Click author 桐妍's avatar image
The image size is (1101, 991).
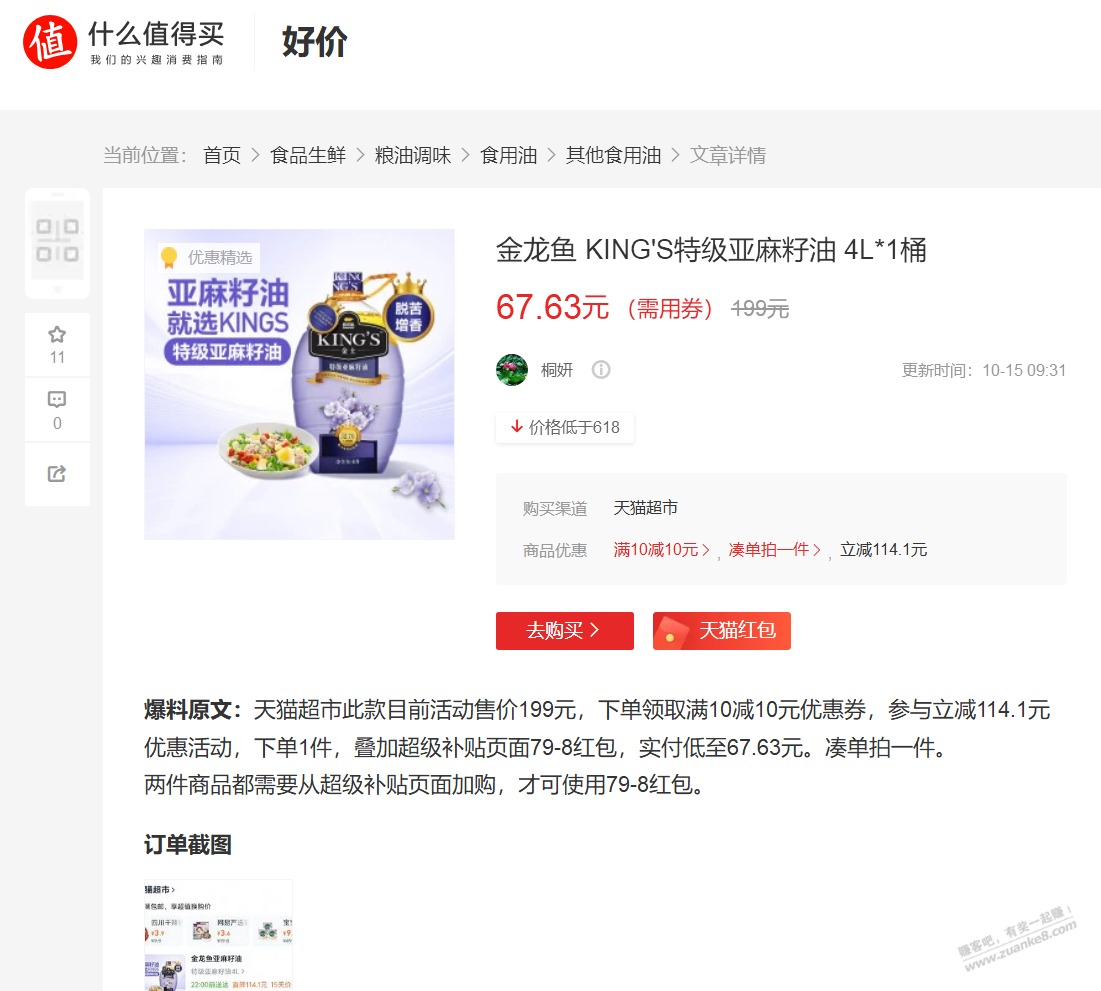coord(512,370)
